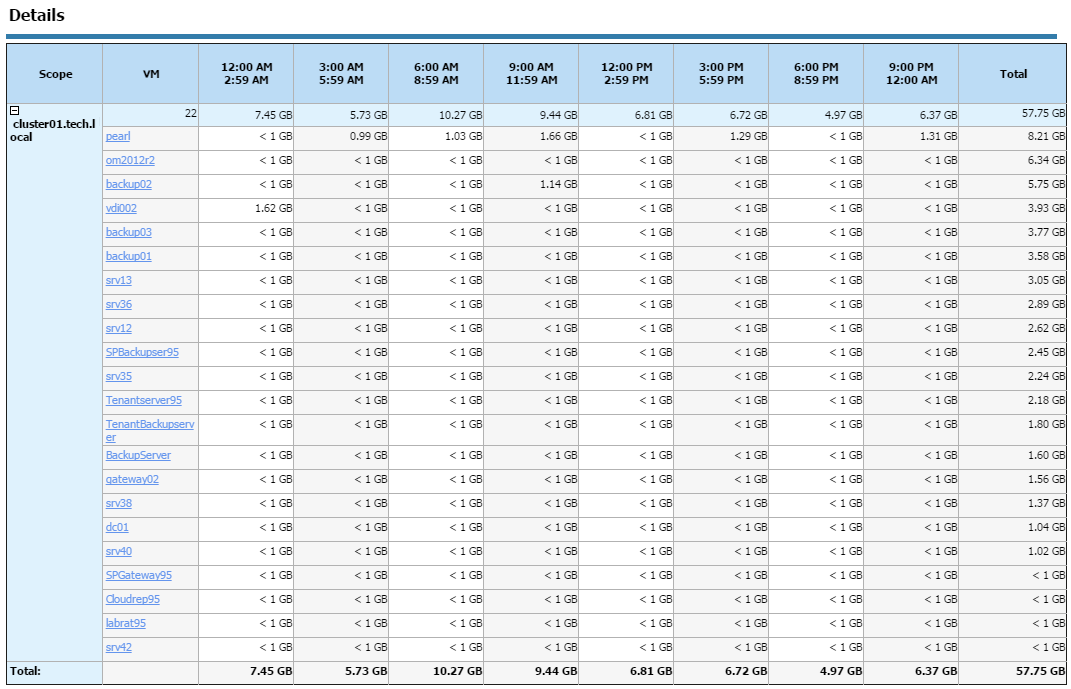Open the SPGateway95 VM link

pos(139,575)
